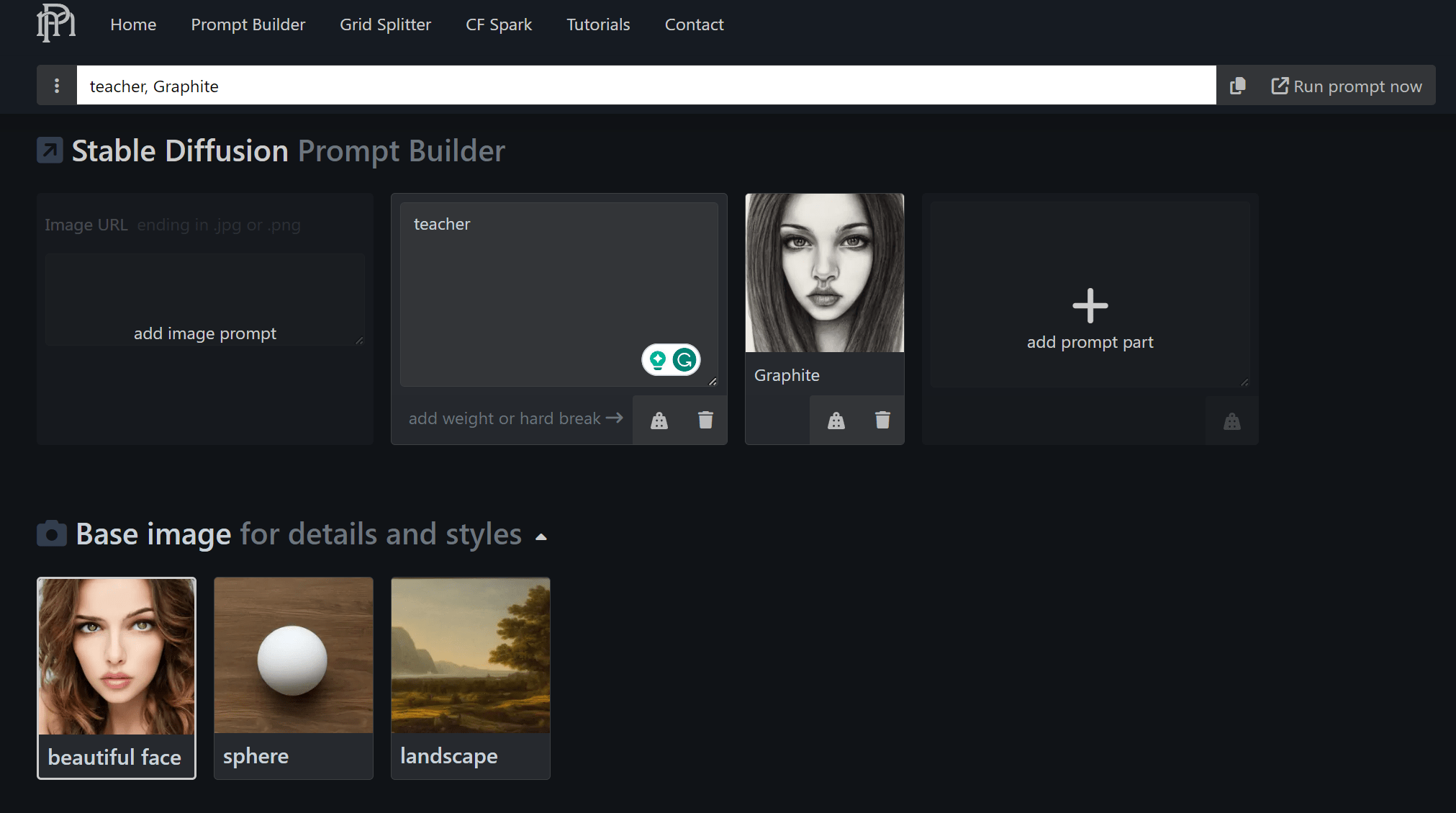Select the landscape base image
Viewport: 1456px width, 813px height.
click(470, 677)
